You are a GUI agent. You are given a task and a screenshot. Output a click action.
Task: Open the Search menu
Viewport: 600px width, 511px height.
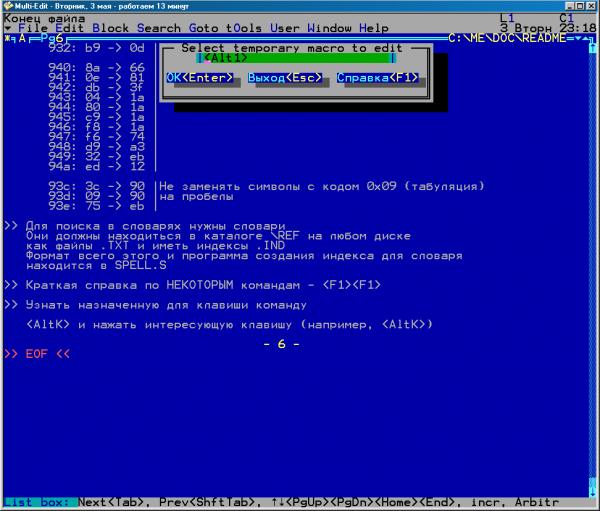pos(159,28)
